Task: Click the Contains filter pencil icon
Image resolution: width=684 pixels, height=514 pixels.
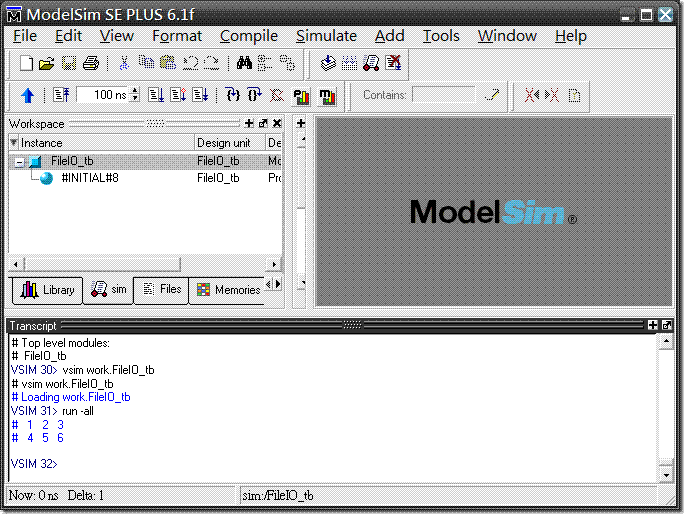Action: point(492,94)
